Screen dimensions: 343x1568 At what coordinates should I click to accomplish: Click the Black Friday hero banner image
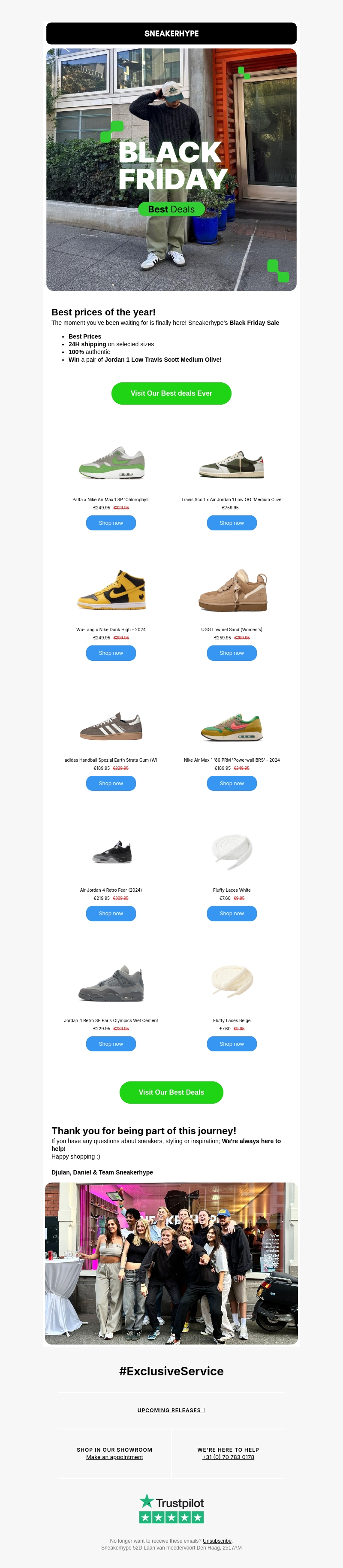pos(171,170)
